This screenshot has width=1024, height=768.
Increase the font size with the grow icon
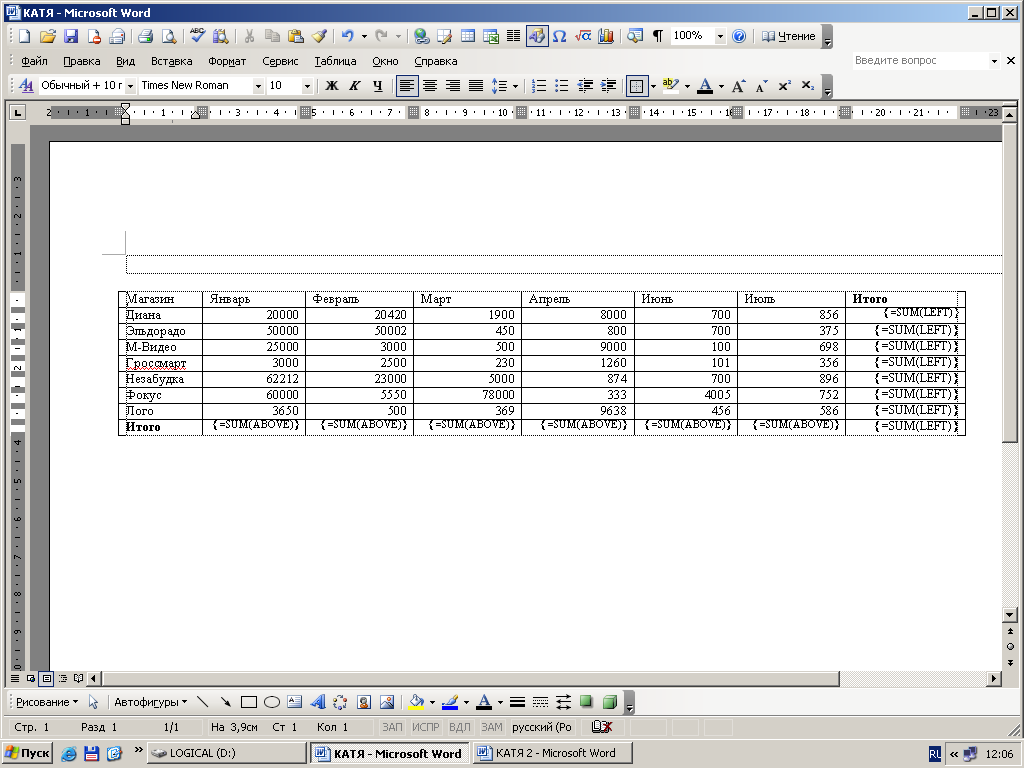click(739, 86)
